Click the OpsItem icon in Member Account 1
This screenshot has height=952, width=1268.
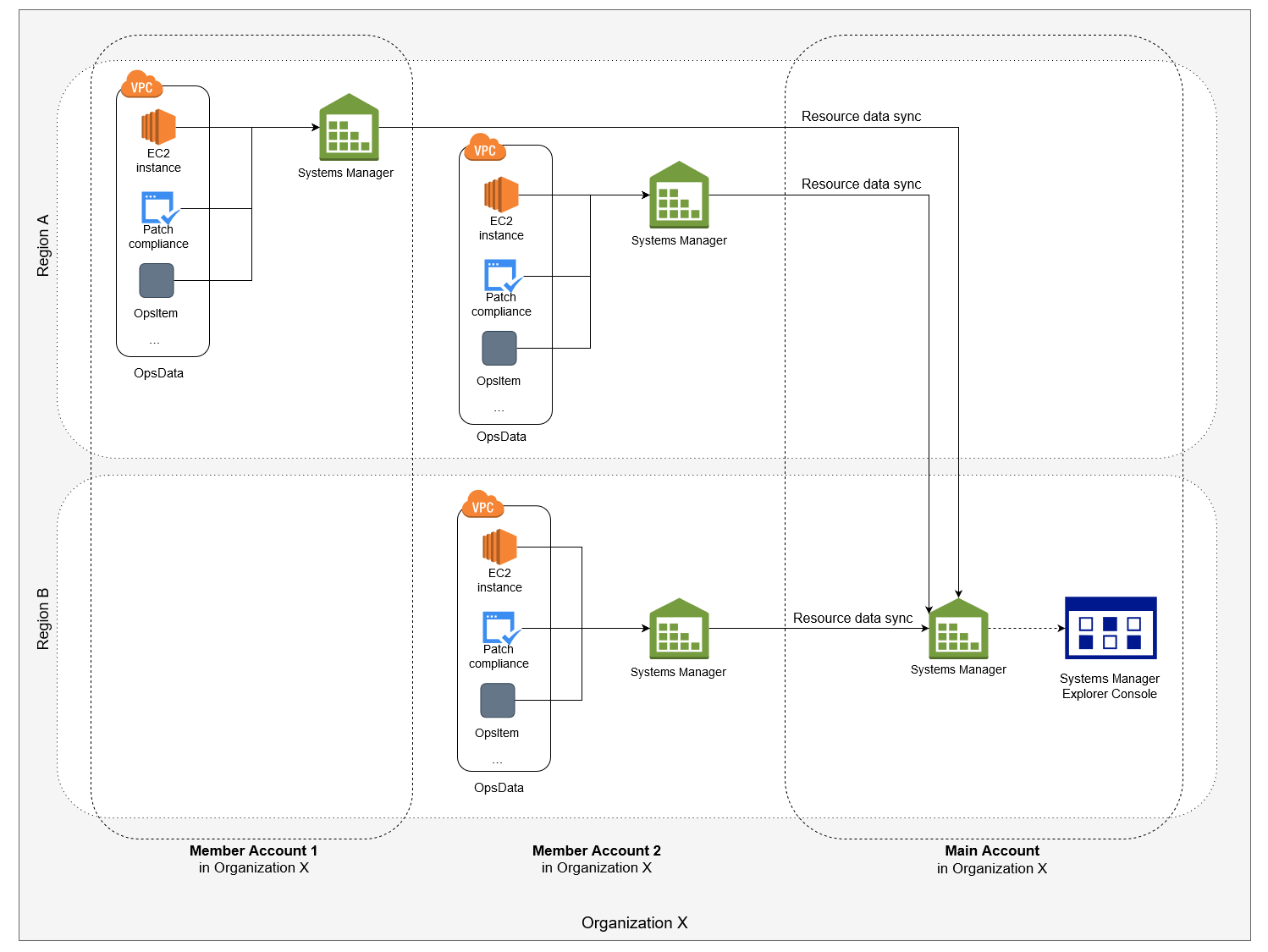pos(157,280)
